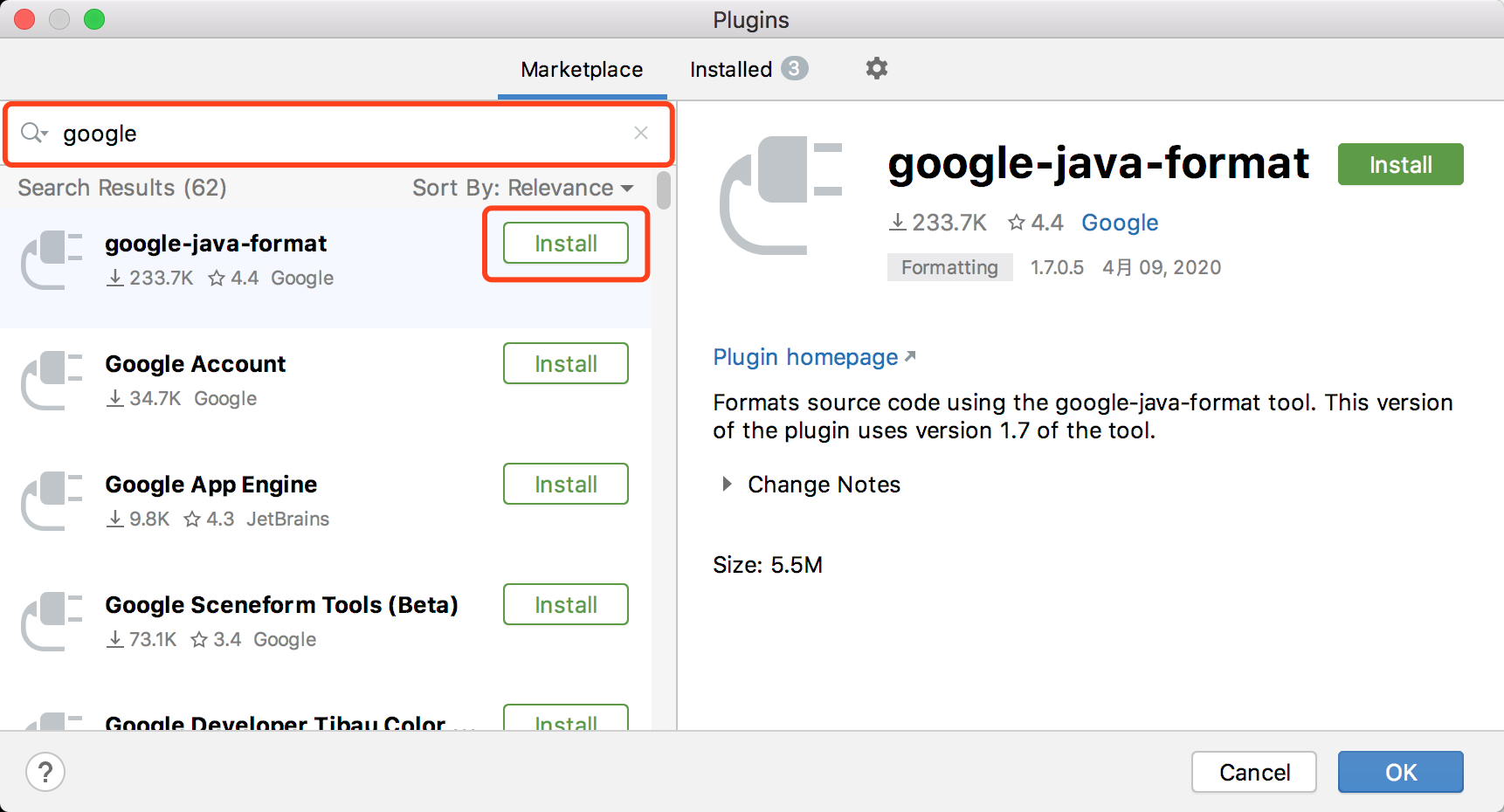The height and width of the screenshot is (812, 1504).
Task: Open the plugins settings gear menu
Action: [876, 68]
